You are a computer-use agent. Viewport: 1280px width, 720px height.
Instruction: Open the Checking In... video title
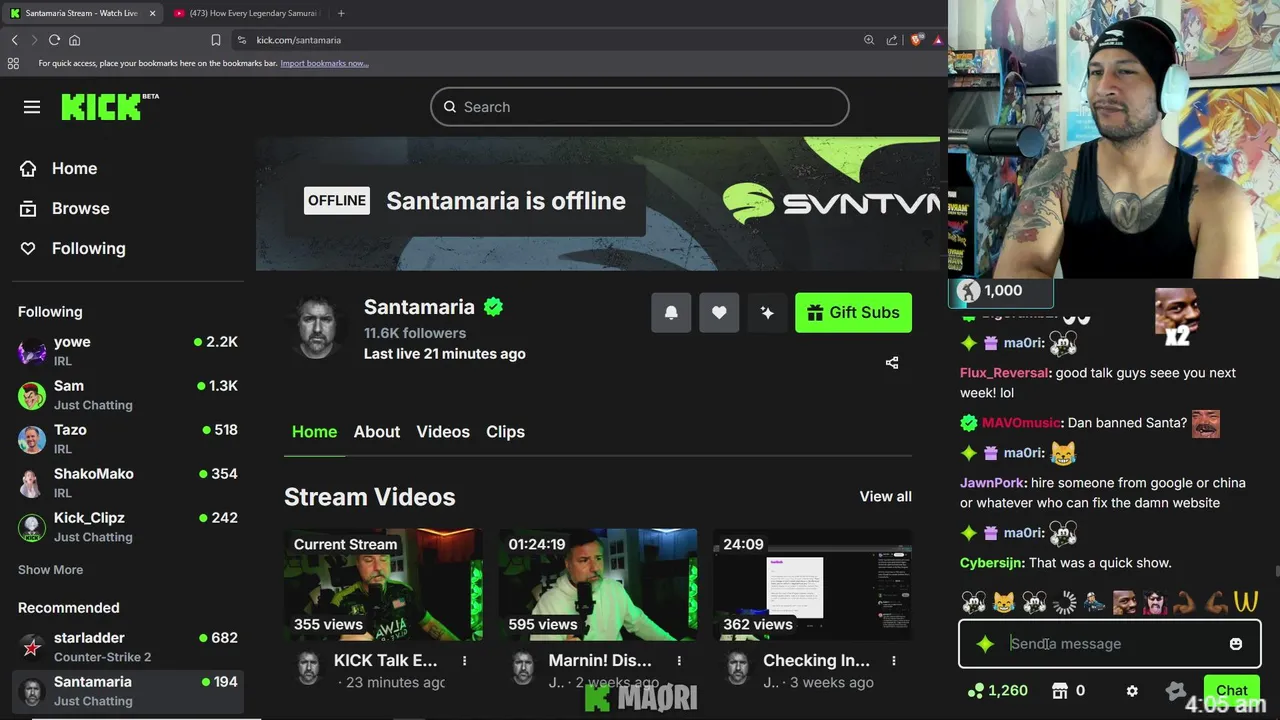click(816, 660)
